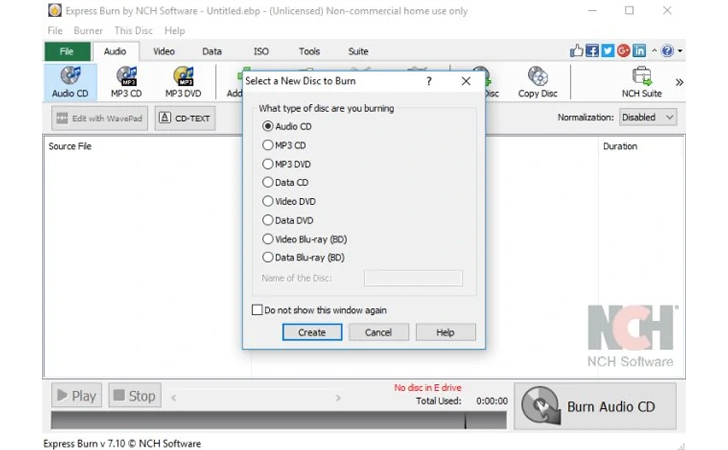Click the Edit with WavePad button

99,118
